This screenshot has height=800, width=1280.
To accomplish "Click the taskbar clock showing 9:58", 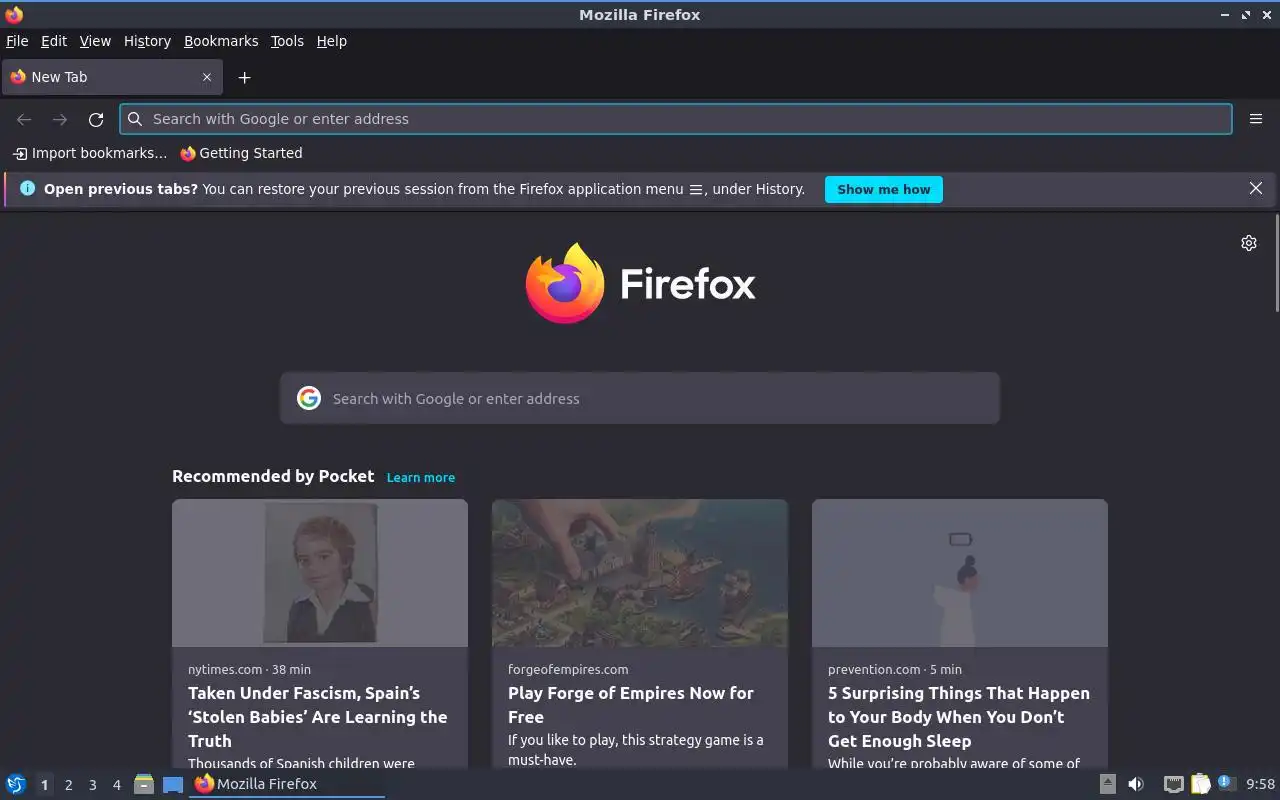I will [1260, 784].
